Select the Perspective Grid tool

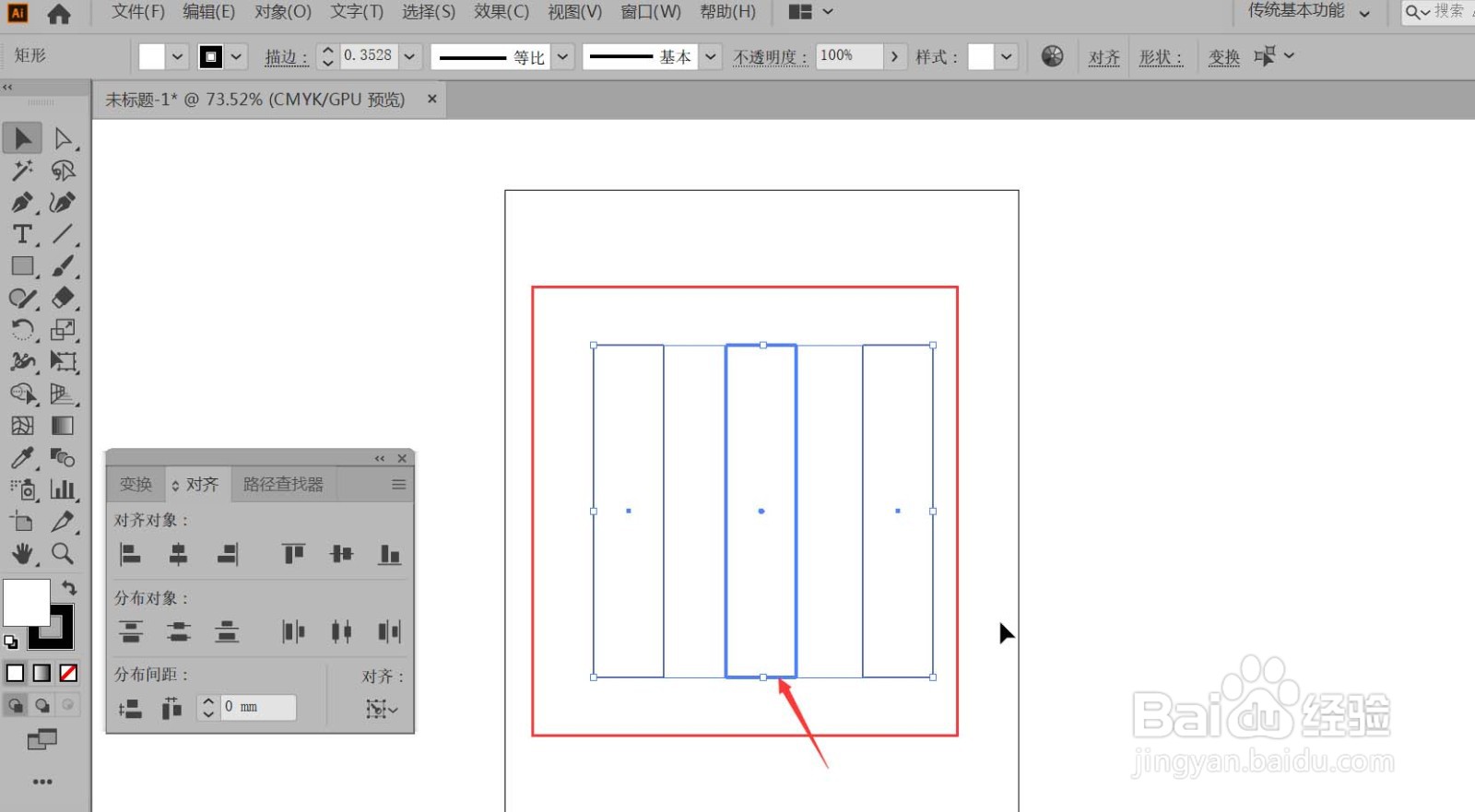63,394
